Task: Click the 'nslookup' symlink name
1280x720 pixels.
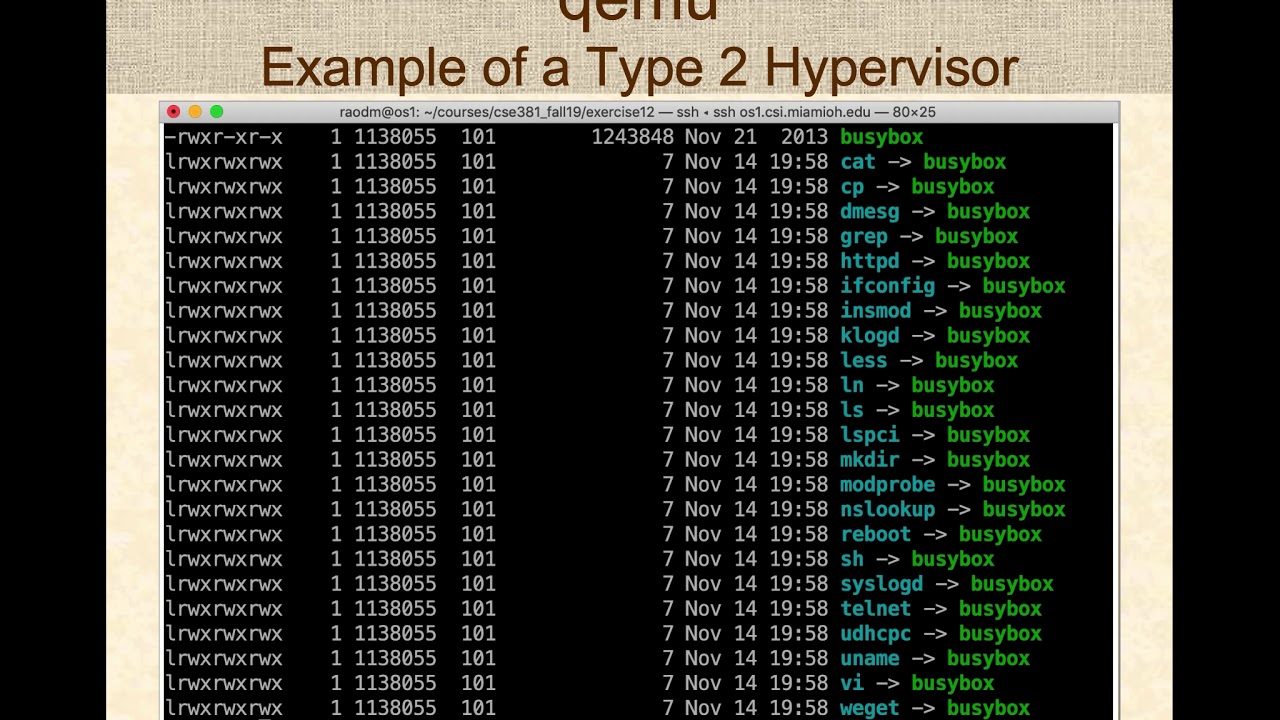Action: tap(887, 510)
